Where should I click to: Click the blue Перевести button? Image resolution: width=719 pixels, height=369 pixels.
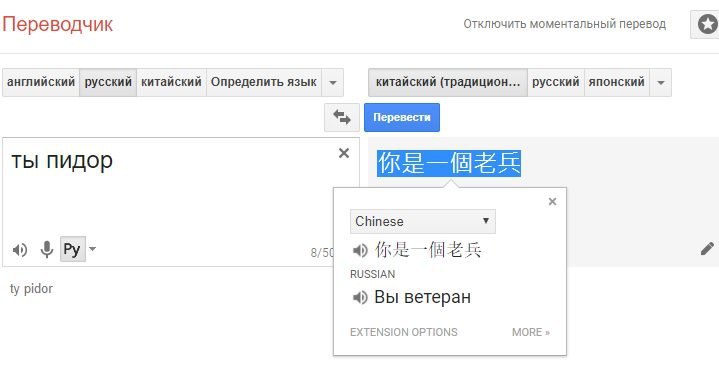(x=402, y=117)
